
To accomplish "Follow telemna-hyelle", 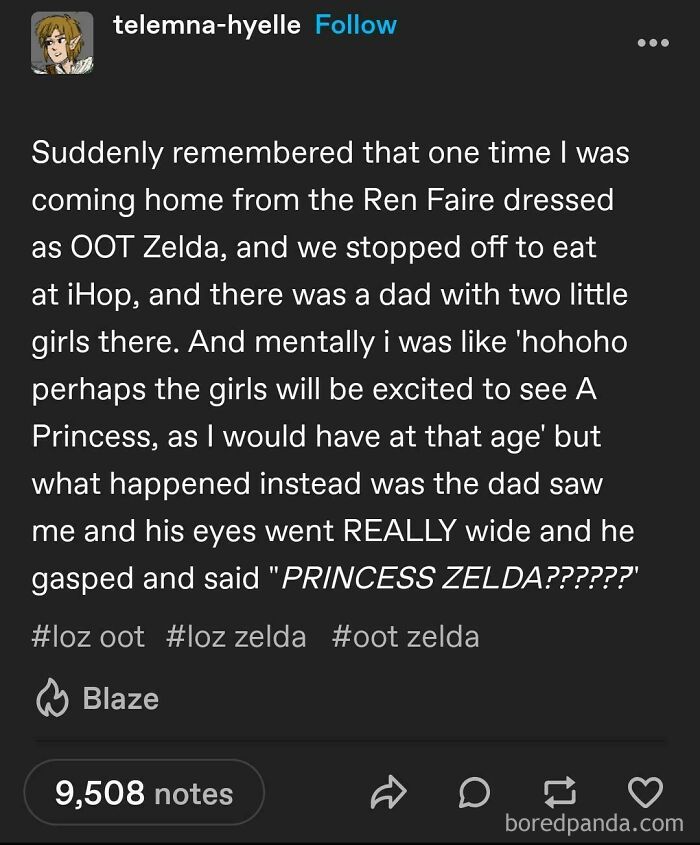I will pos(355,26).
